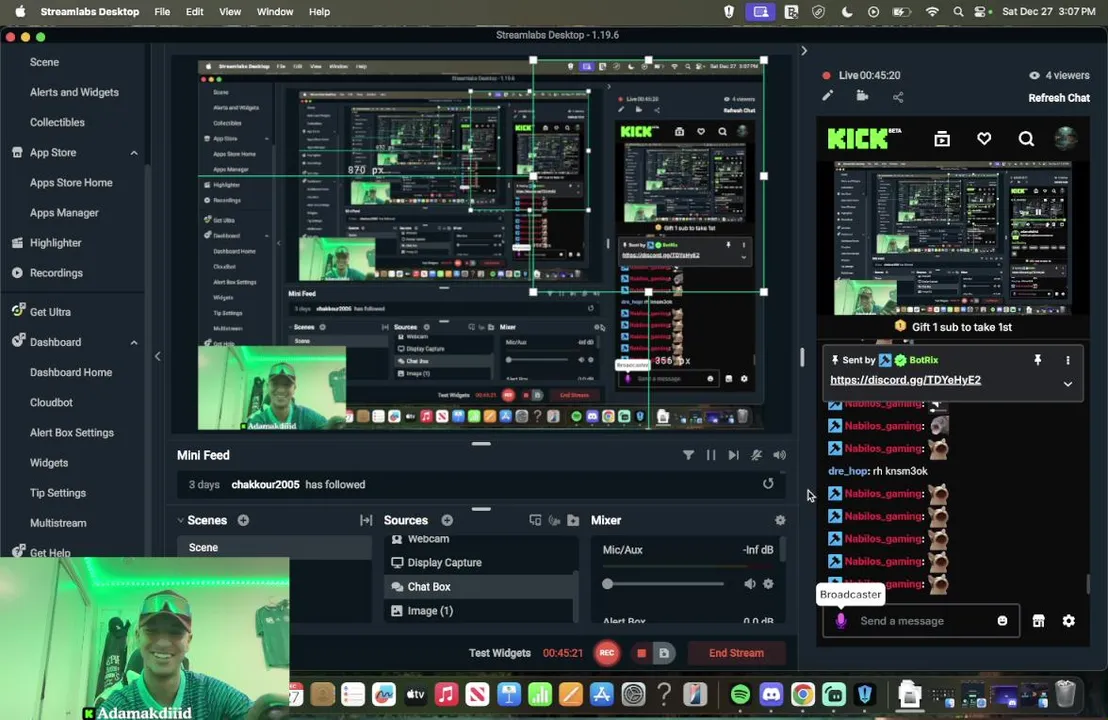Toggle the Mini Feed alert mute bell

(x=756, y=455)
